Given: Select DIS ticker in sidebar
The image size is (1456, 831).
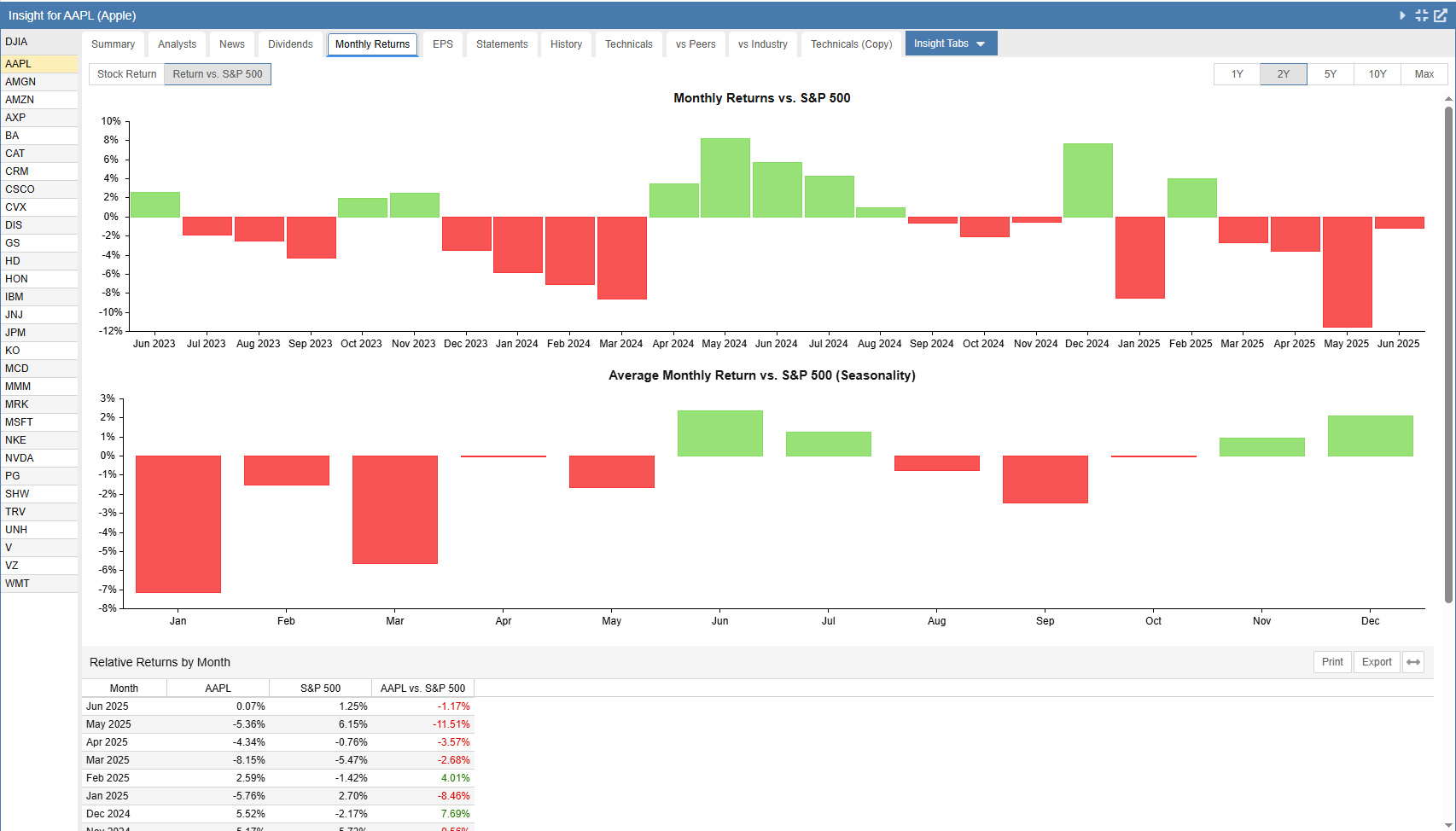Looking at the screenshot, I should coord(39,225).
